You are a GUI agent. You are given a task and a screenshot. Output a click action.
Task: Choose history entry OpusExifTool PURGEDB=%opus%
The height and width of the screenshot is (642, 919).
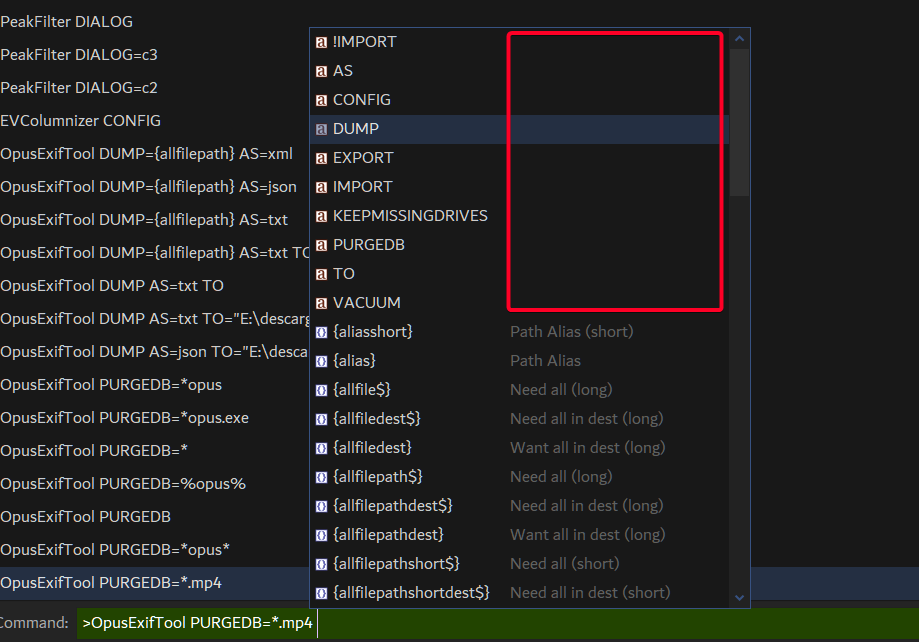123,484
